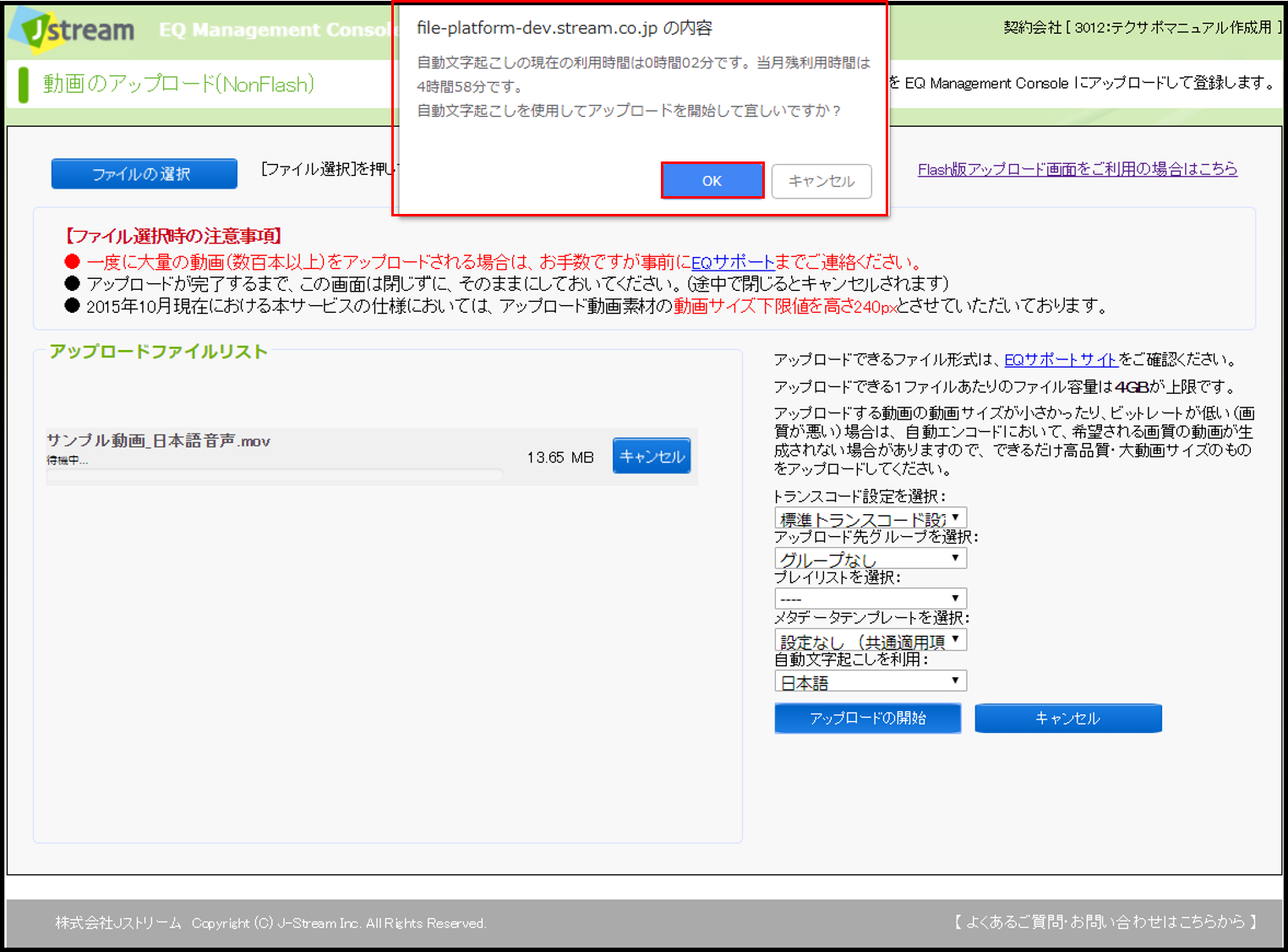The height and width of the screenshot is (952, 1288).
Task: Click the dialog title file-platform-dev.stream.co.jp
Action: [564, 28]
